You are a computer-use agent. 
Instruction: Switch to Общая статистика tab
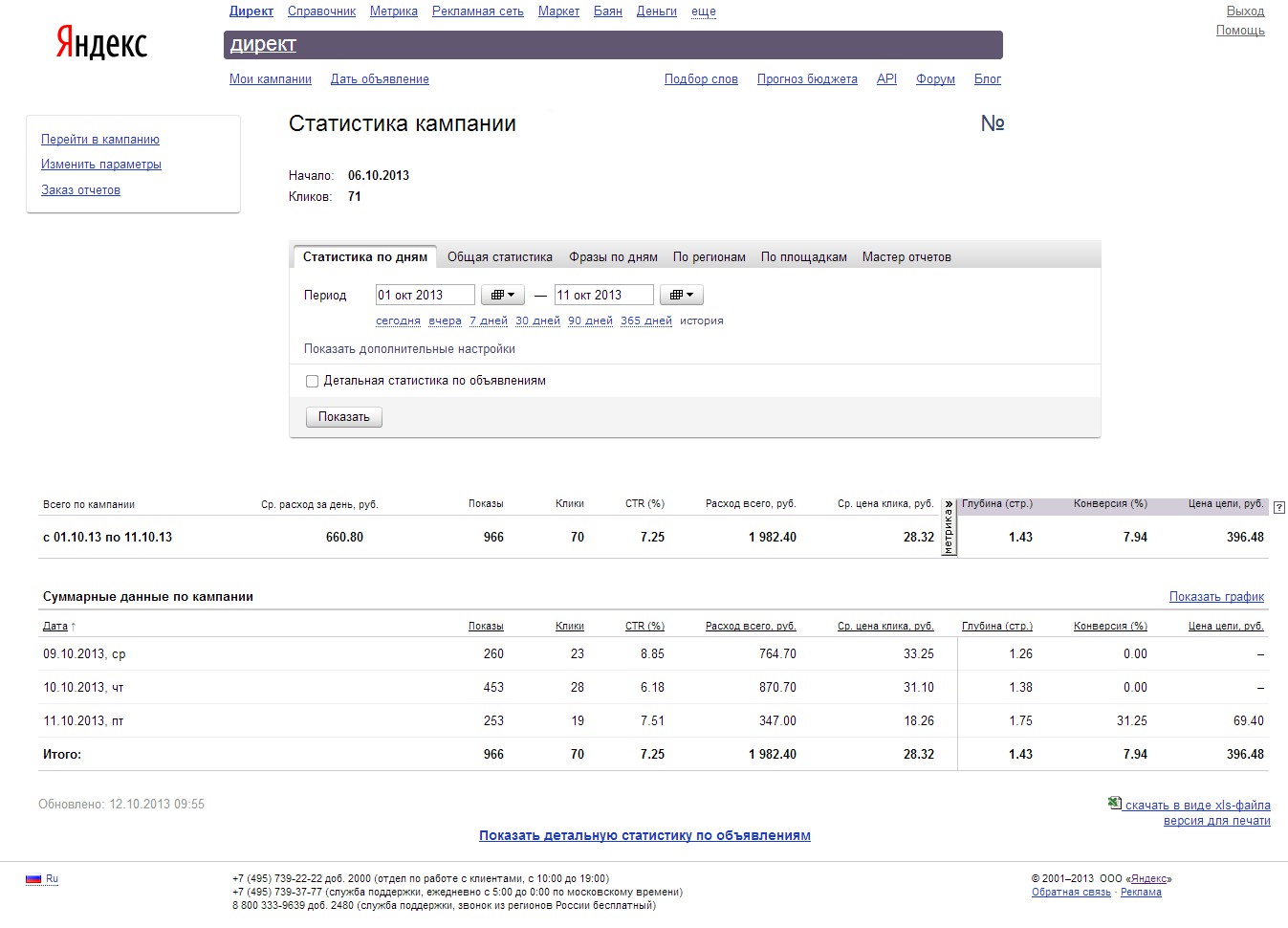click(x=500, y=256)
